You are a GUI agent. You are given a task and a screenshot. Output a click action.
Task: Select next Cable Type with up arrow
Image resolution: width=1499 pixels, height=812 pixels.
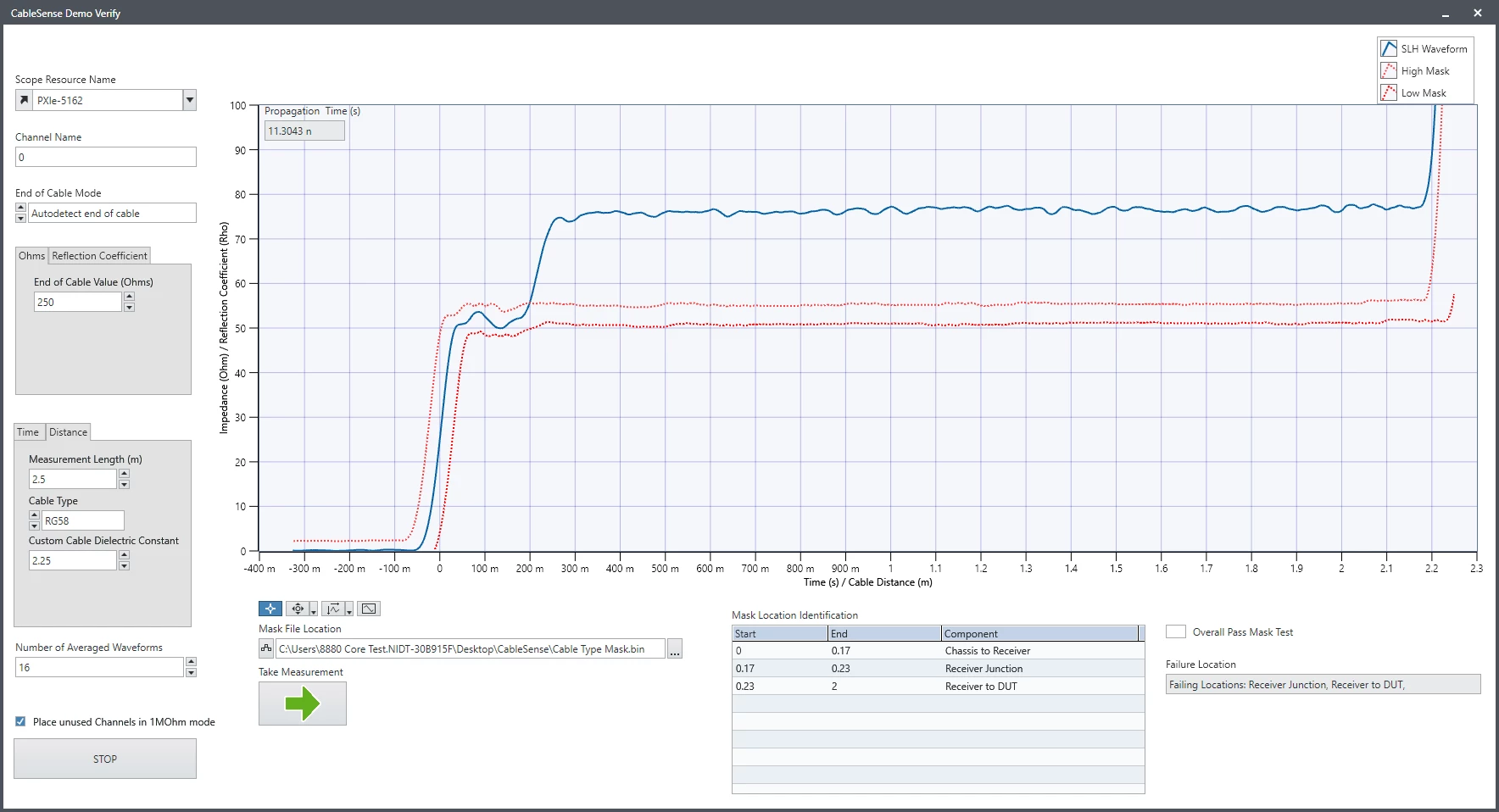pos(34,515)
